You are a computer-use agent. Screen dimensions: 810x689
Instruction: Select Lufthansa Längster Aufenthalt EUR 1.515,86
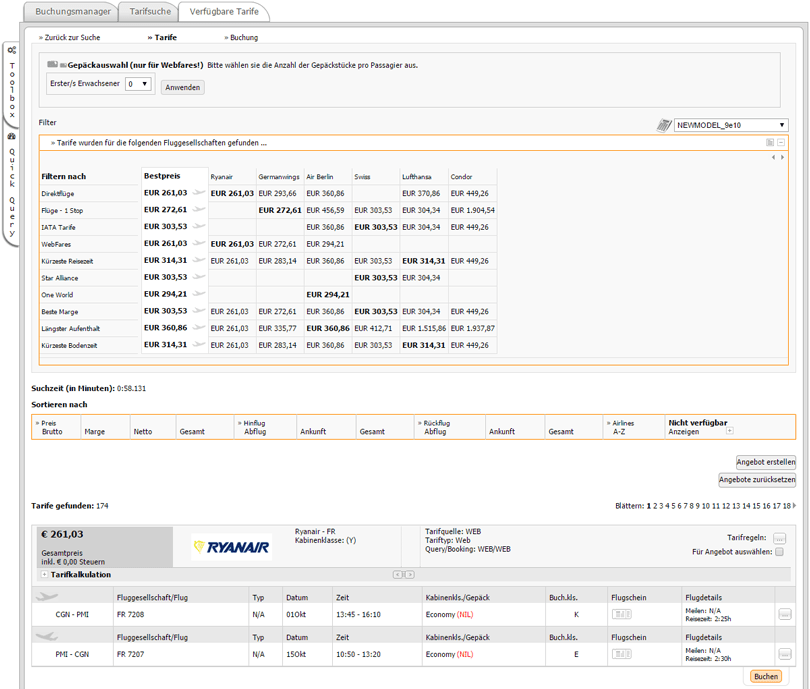click(424, 328)
